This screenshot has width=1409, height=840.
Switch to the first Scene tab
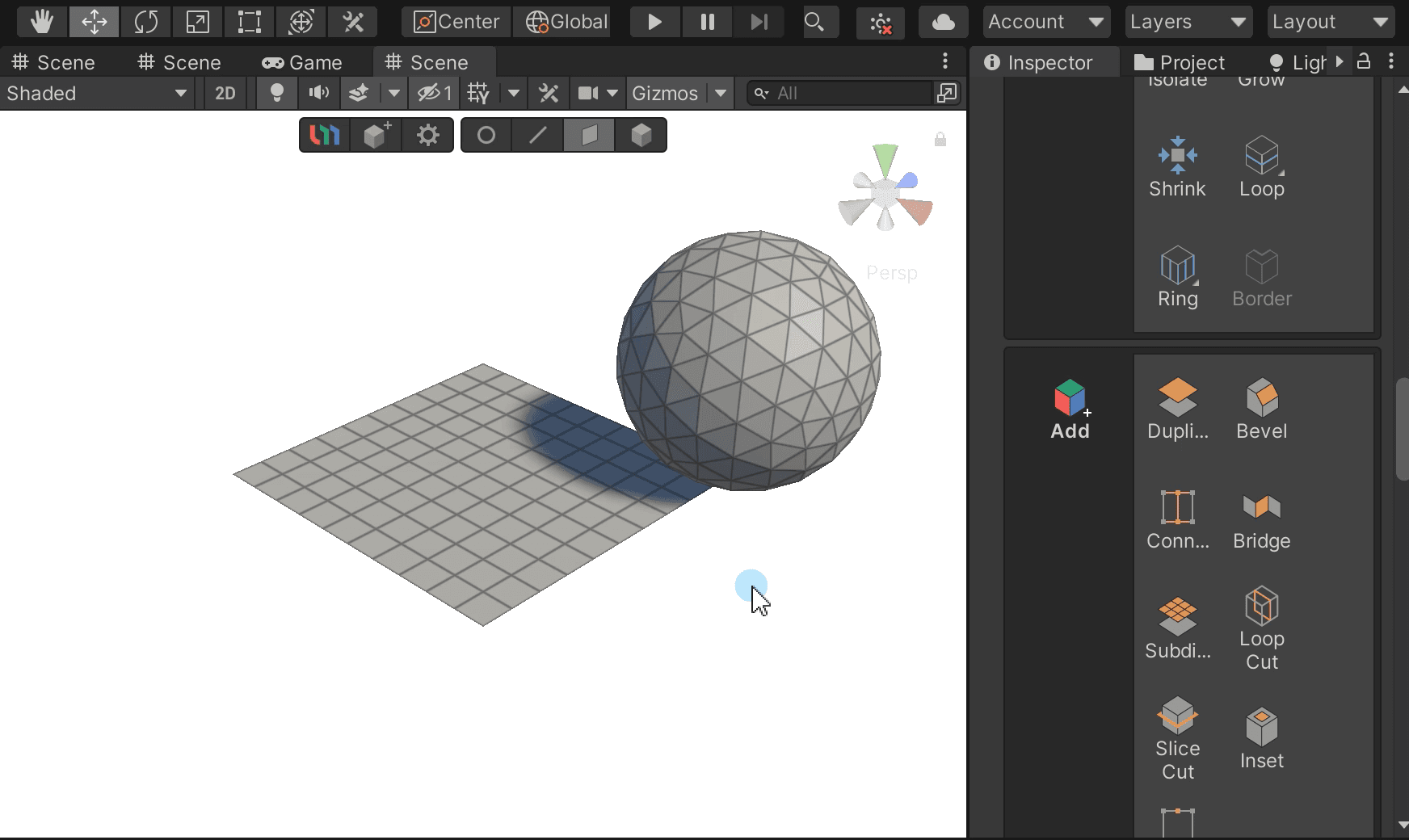tap(54, 62)
